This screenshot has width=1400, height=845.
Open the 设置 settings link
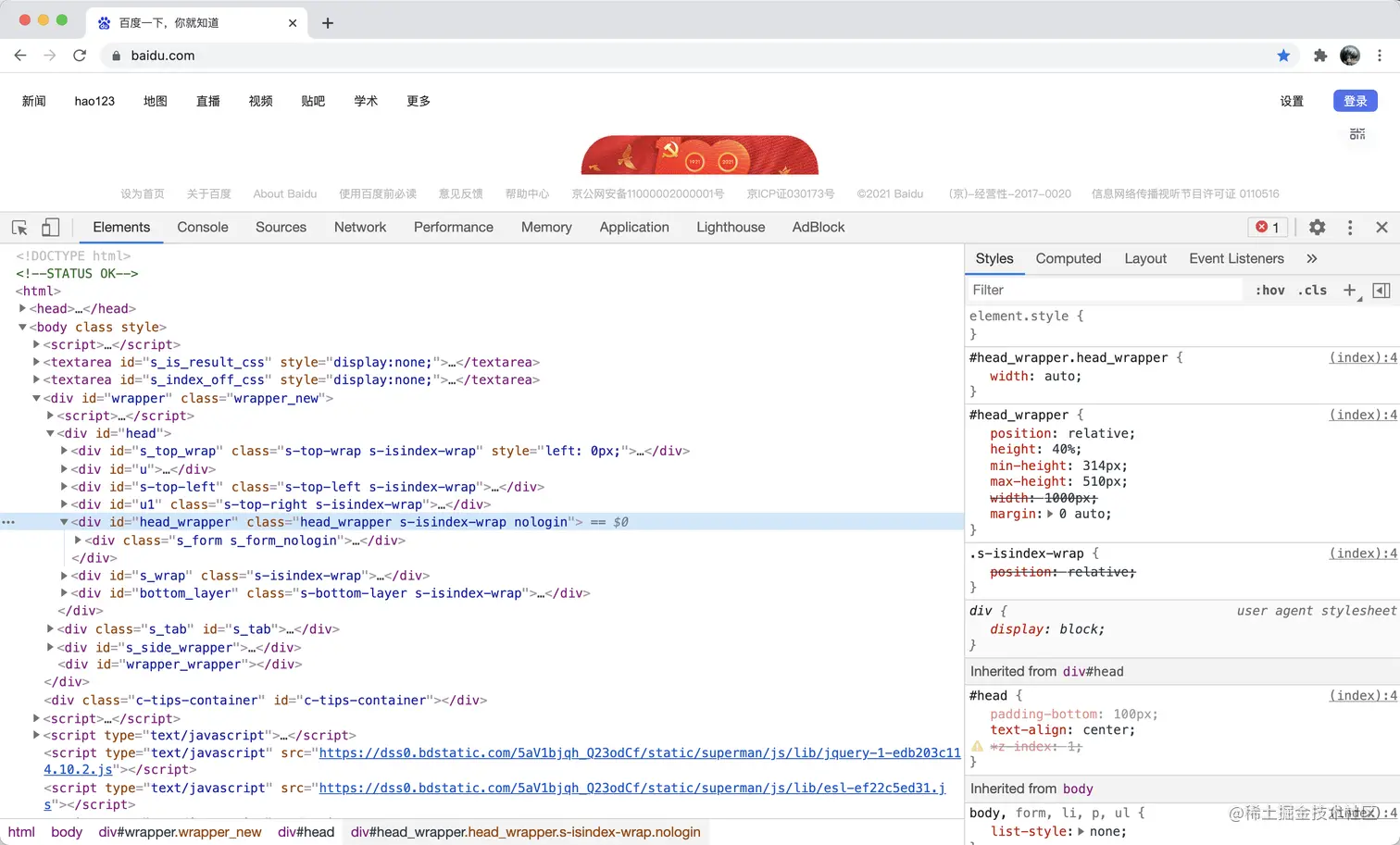pos(1292,101)
